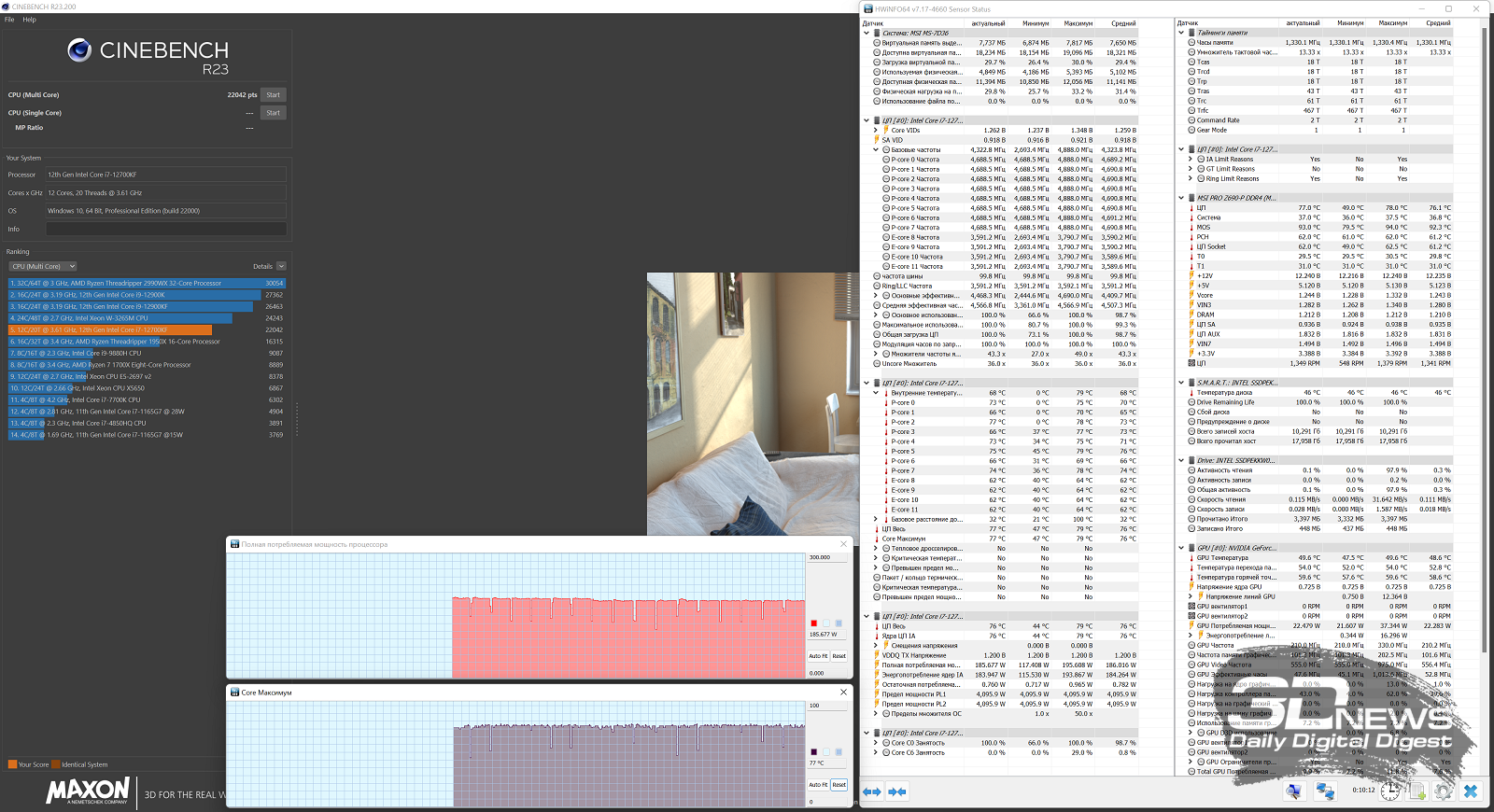Screen dimensions: 1494x812
Task: Click the Core Максимум graph window icon
Action: 234,693
